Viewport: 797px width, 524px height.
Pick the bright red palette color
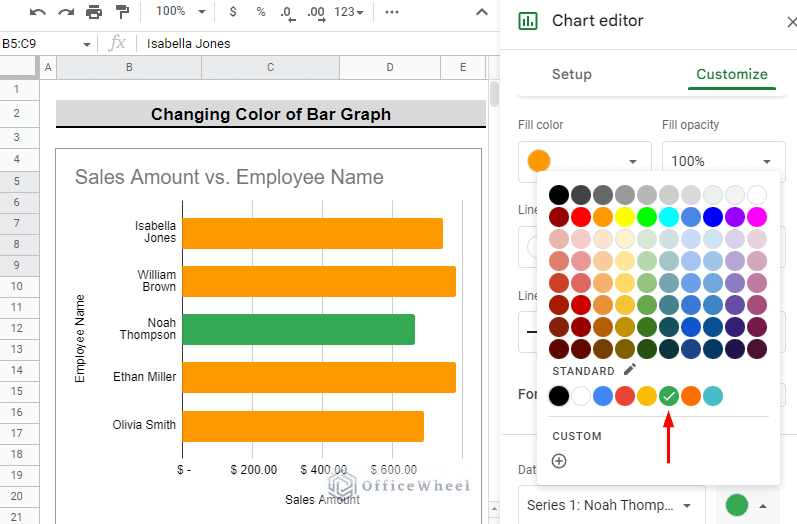point(580,217)
